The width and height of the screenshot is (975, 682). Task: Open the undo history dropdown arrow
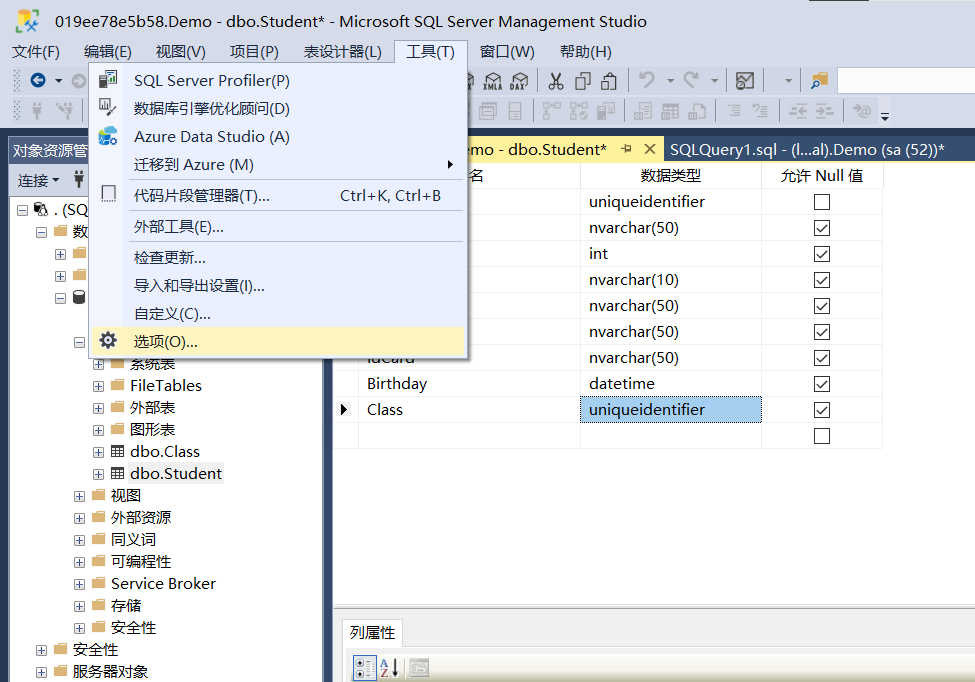(x=670, y=81)
